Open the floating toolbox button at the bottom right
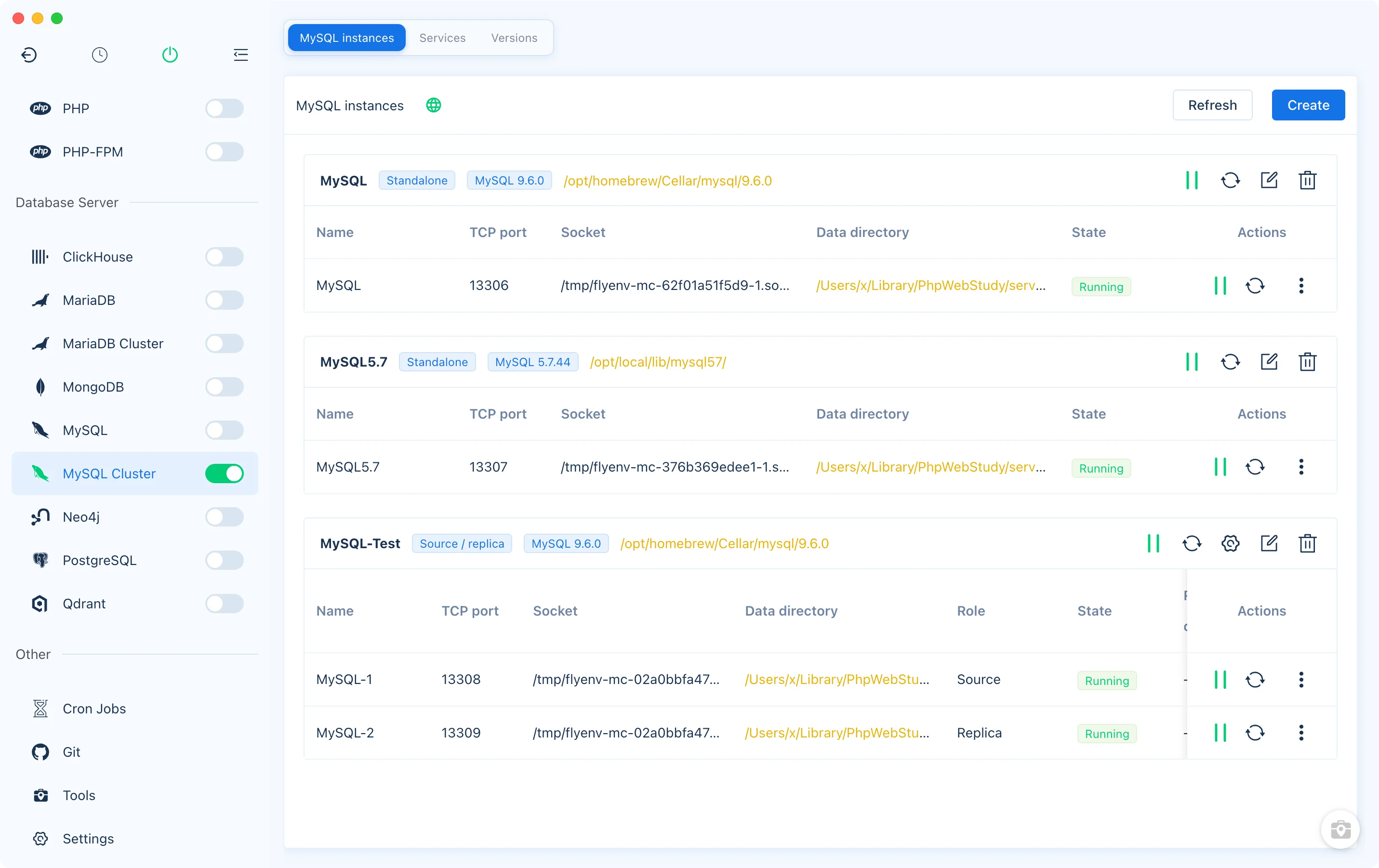This screenshot has height=868, width=1379. (1340, 829)
